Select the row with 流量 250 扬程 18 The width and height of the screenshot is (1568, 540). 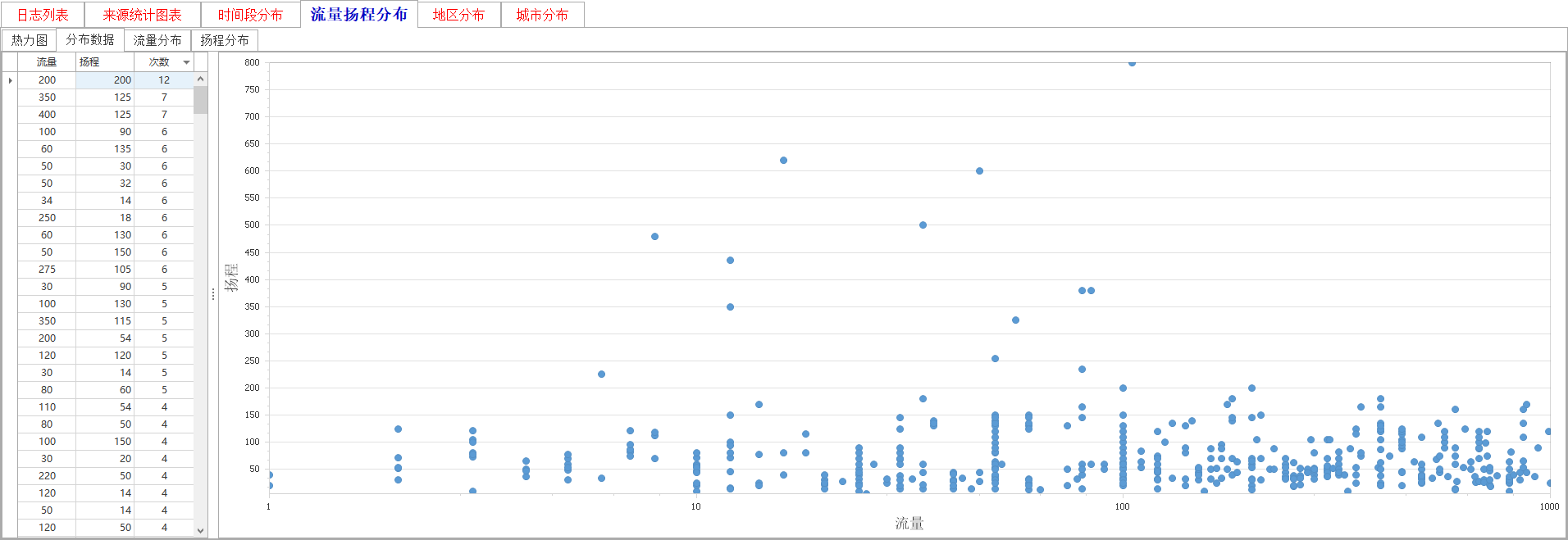(x=106, y=218)
